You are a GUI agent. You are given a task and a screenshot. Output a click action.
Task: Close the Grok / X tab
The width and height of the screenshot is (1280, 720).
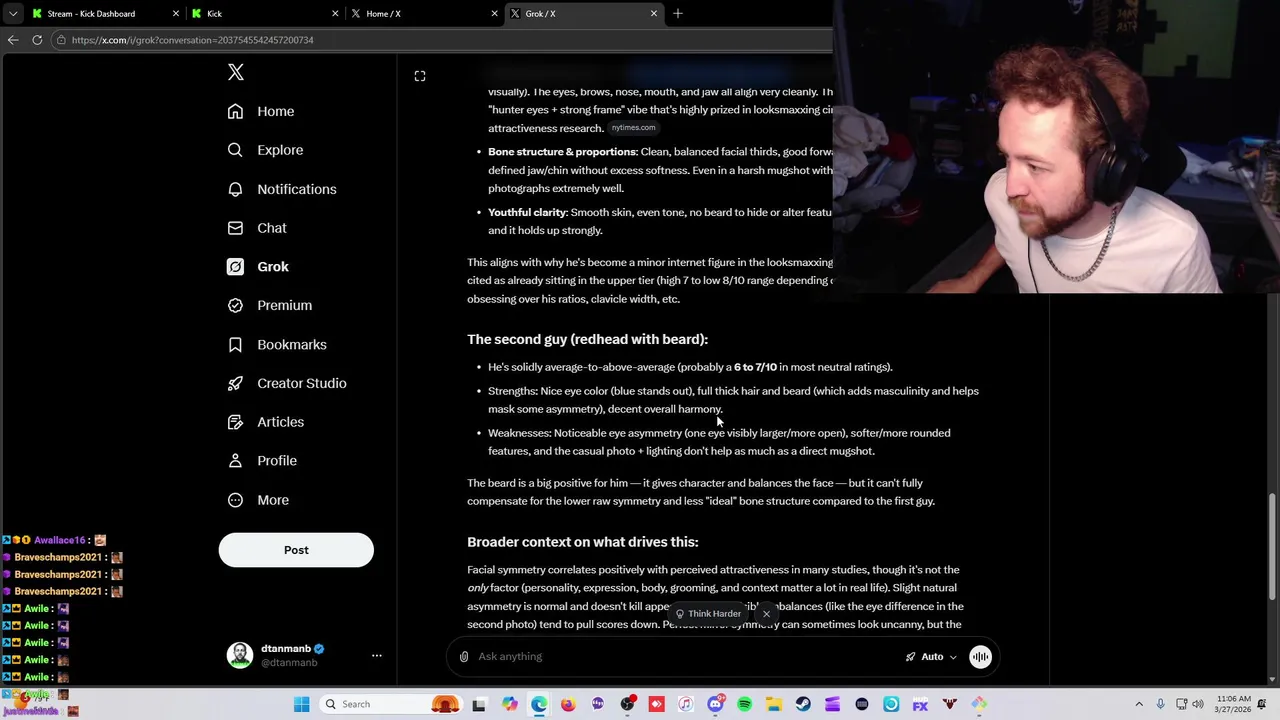(654, 13)
